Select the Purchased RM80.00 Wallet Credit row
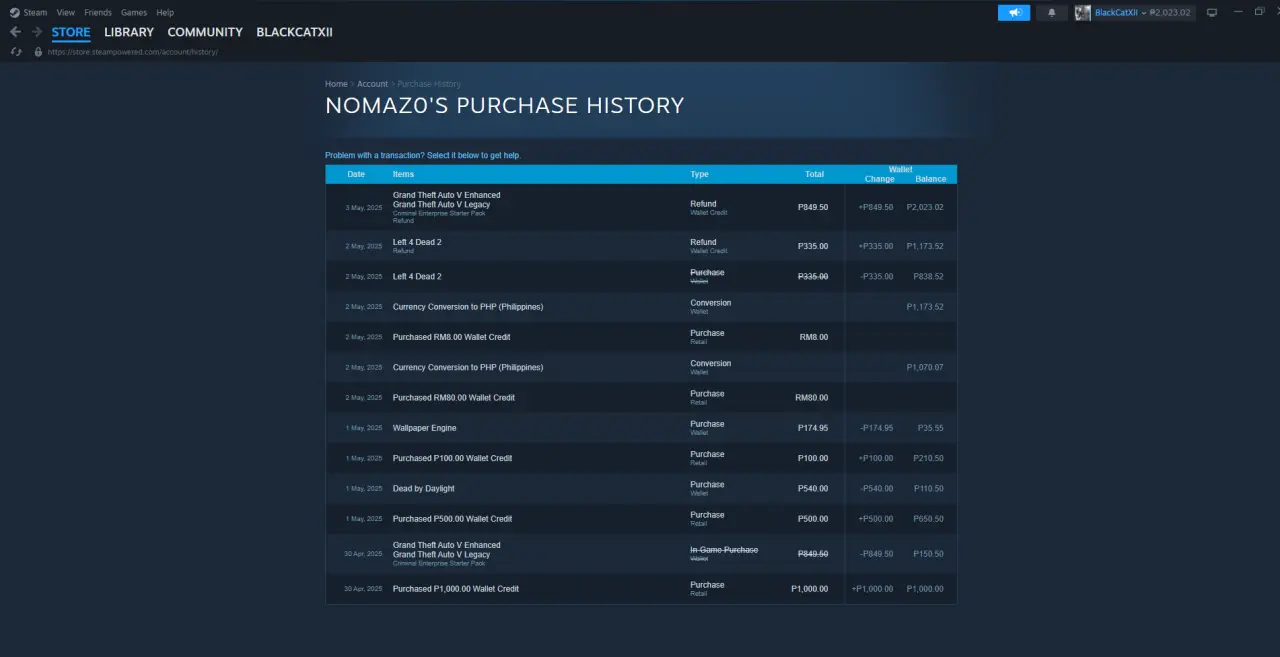Viewport: 1280px width, 657px height. (641, 398)
